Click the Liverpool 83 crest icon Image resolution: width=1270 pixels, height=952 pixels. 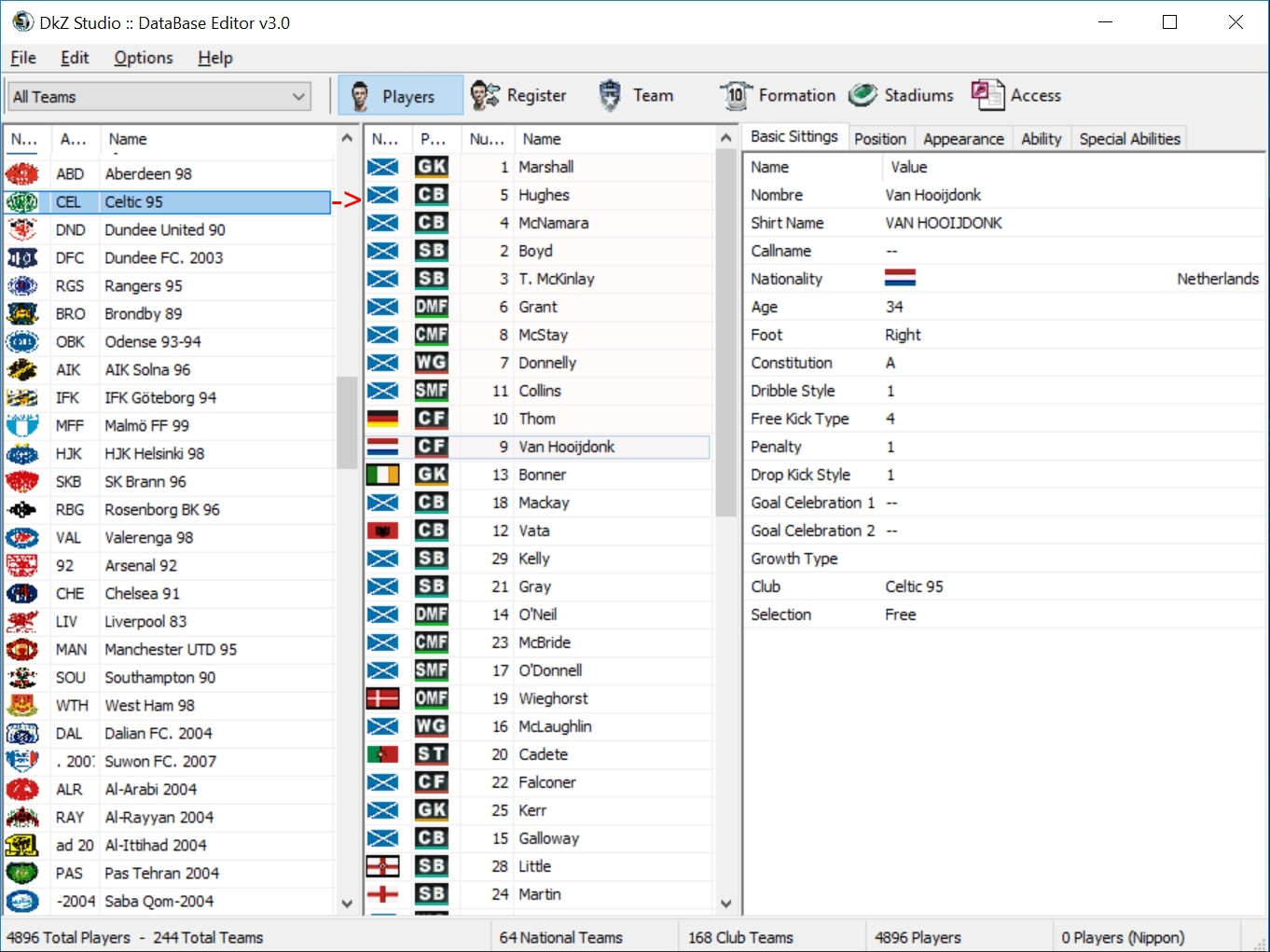[x=22, y=621]
